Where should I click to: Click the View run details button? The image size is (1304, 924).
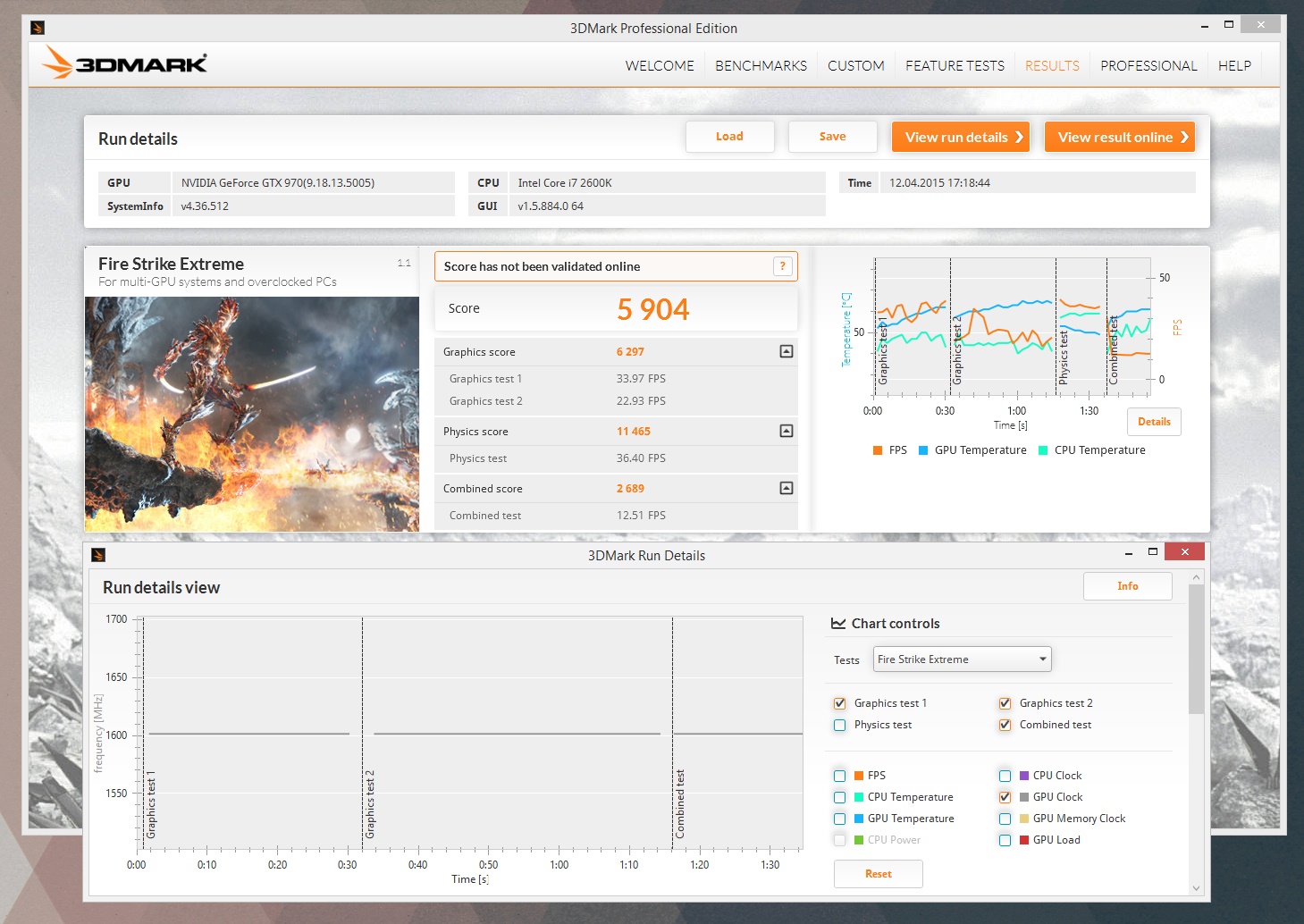point(961,137)
